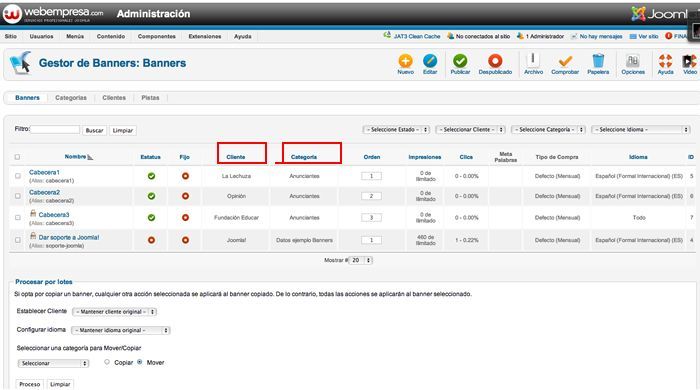This screenshot has width=700, height=390.
Task: Switch to the Categorías tab
Action: click(x=71, y=98)
